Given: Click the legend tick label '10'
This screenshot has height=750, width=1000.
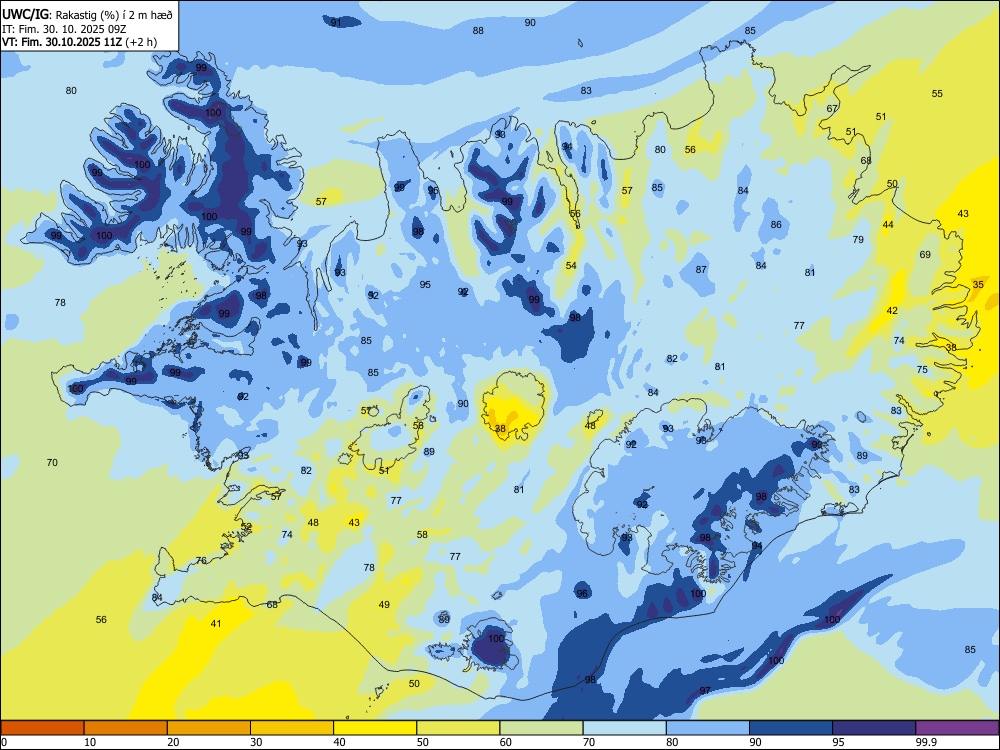Looking at the screenshot, I should click(90, 742).
